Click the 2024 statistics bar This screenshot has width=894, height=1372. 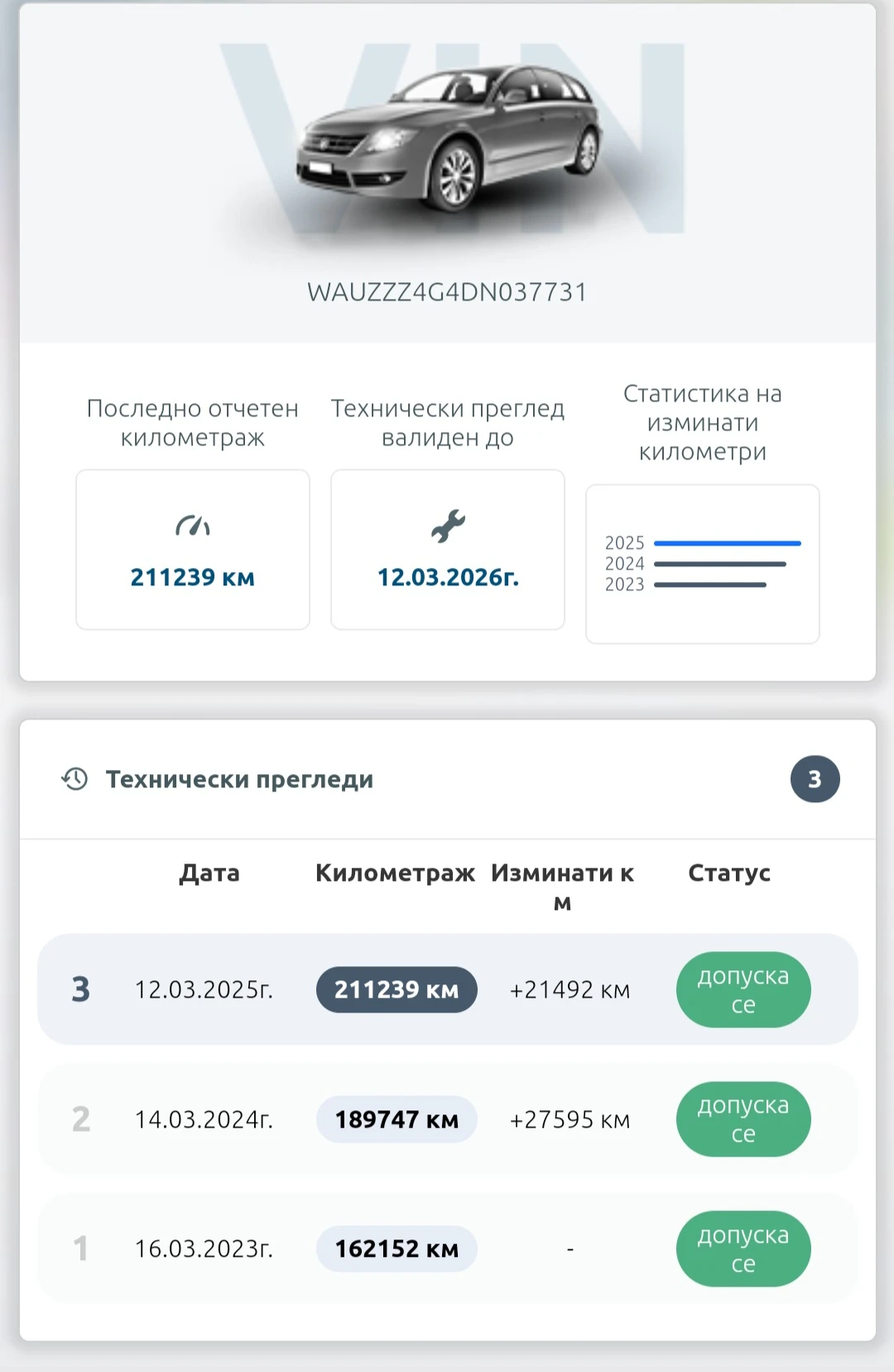click(x=719, y=564)
